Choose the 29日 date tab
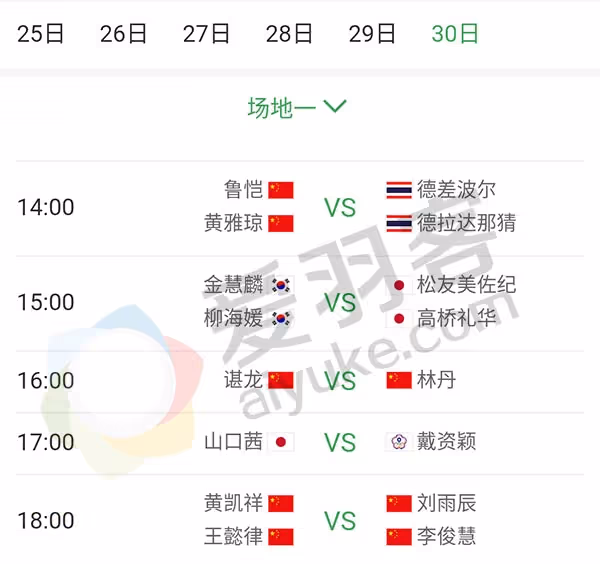This screenshot has height=564, width=600. coord(372,34)
